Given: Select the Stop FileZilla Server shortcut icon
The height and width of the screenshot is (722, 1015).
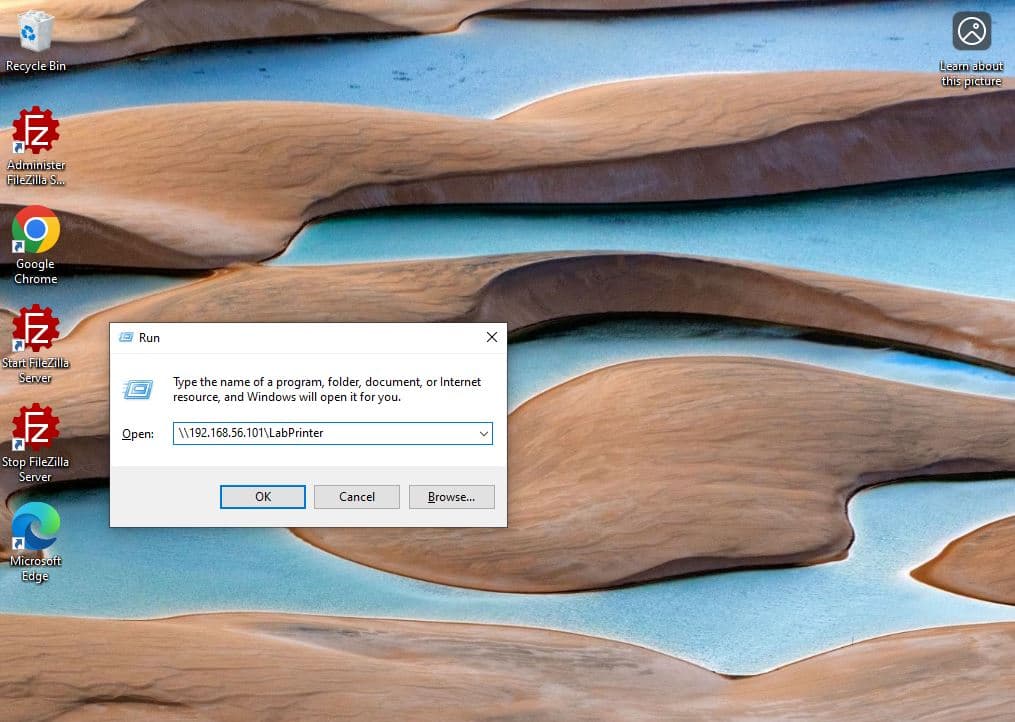Looking at the screenshot, I should tap(36, 428).
